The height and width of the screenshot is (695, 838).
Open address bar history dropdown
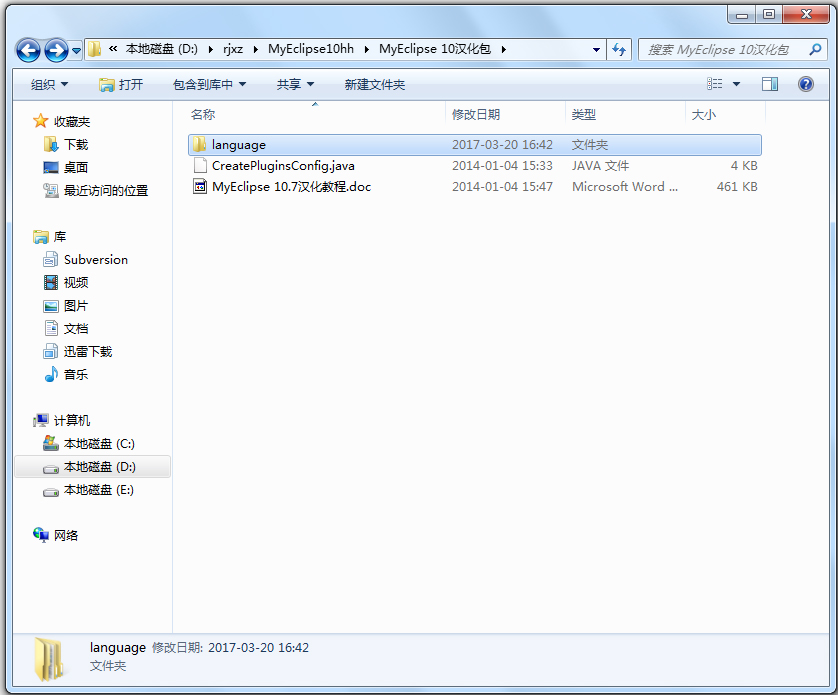tap(596, 50)
